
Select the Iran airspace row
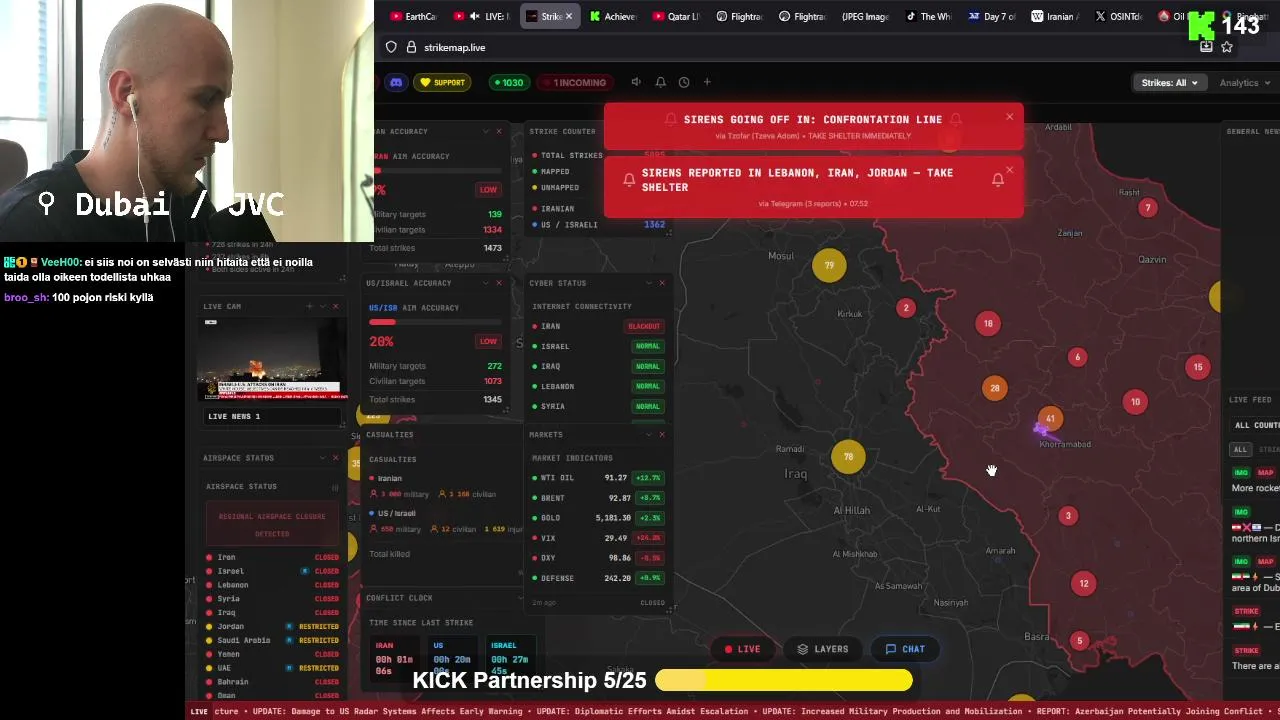[273, 557]
